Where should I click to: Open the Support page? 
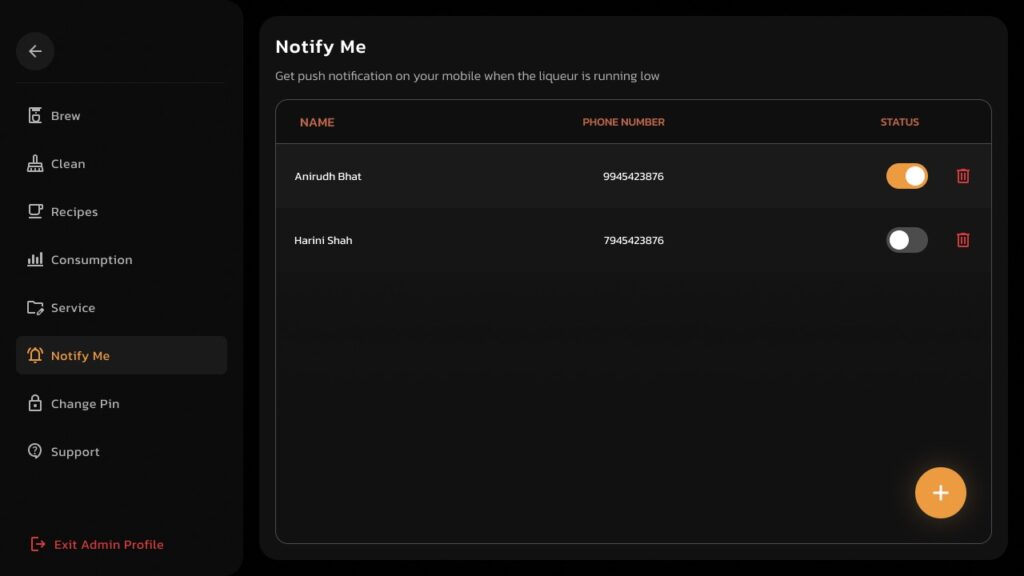74,452
